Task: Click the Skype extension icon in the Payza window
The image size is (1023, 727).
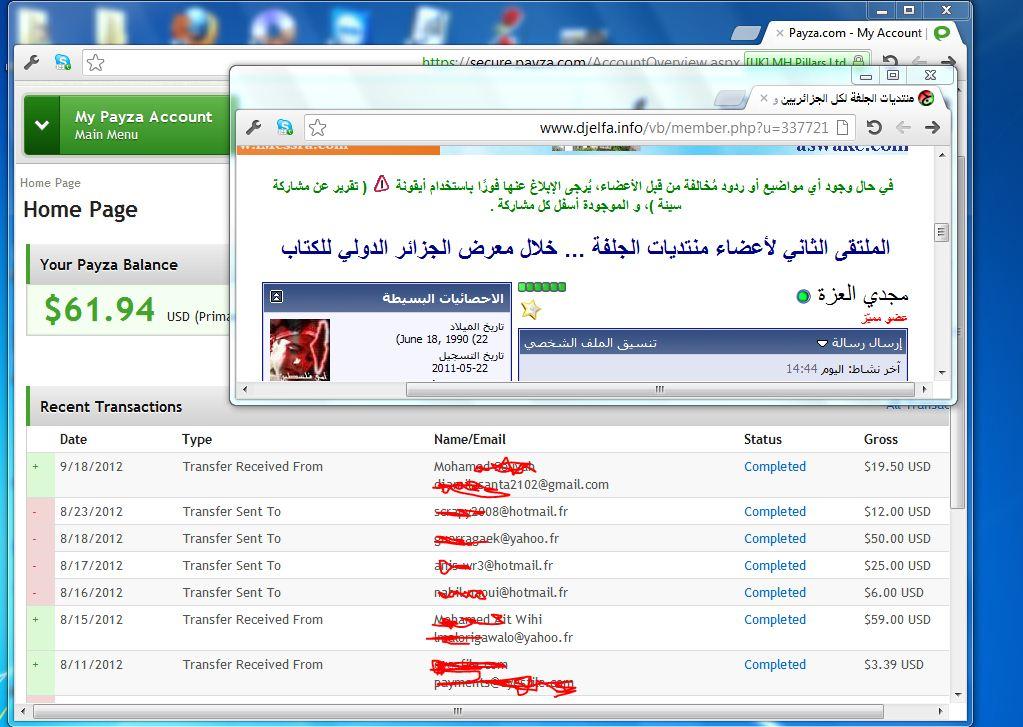Action: tap(63, 63)
